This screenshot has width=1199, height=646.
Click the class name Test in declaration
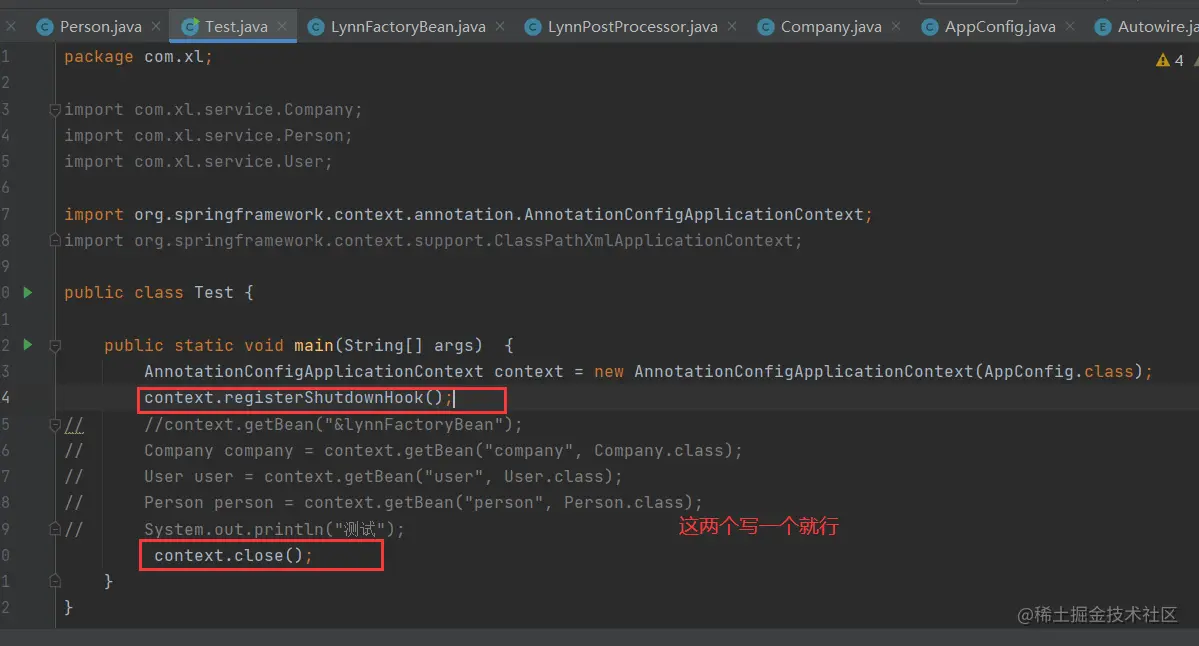[x=213, y=293]
